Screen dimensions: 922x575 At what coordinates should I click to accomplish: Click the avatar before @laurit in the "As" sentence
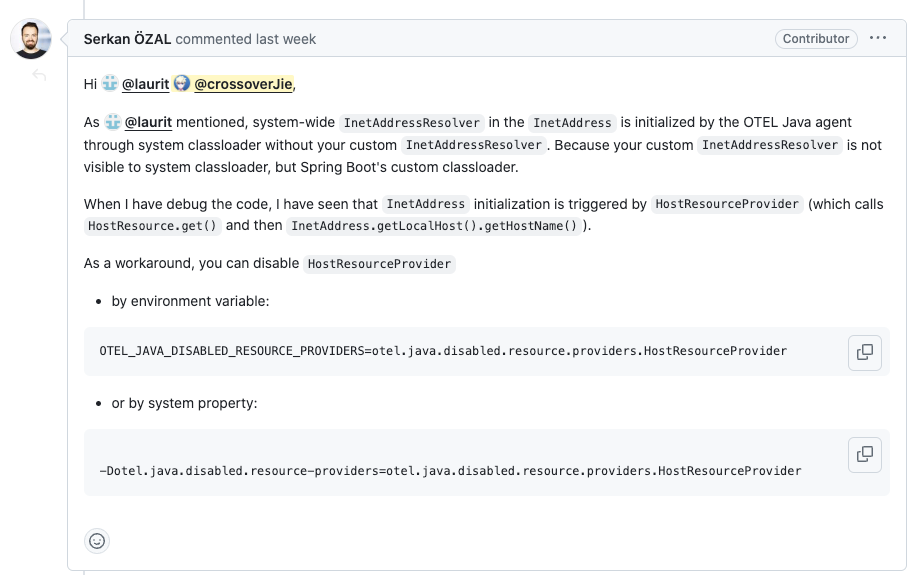pos(113,122)
